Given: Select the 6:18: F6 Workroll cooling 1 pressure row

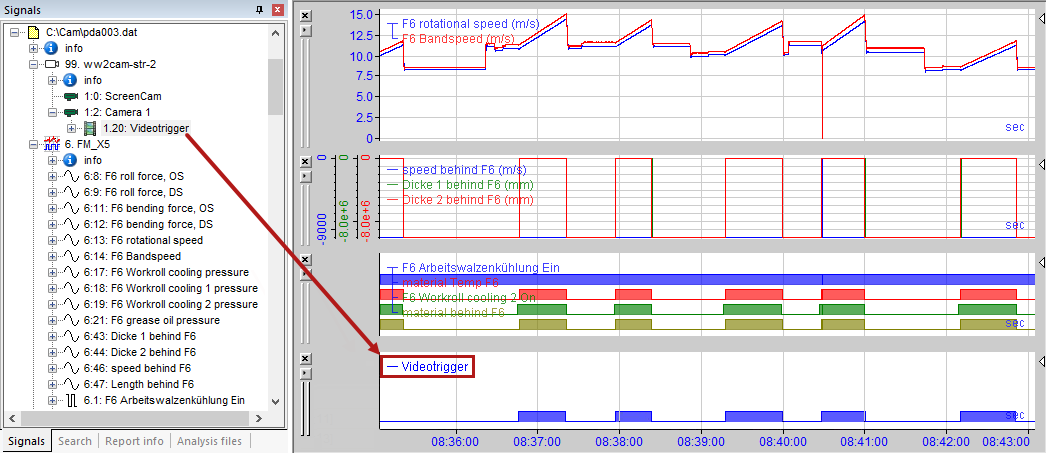Looking at the screenshot, I should [171, 288].
